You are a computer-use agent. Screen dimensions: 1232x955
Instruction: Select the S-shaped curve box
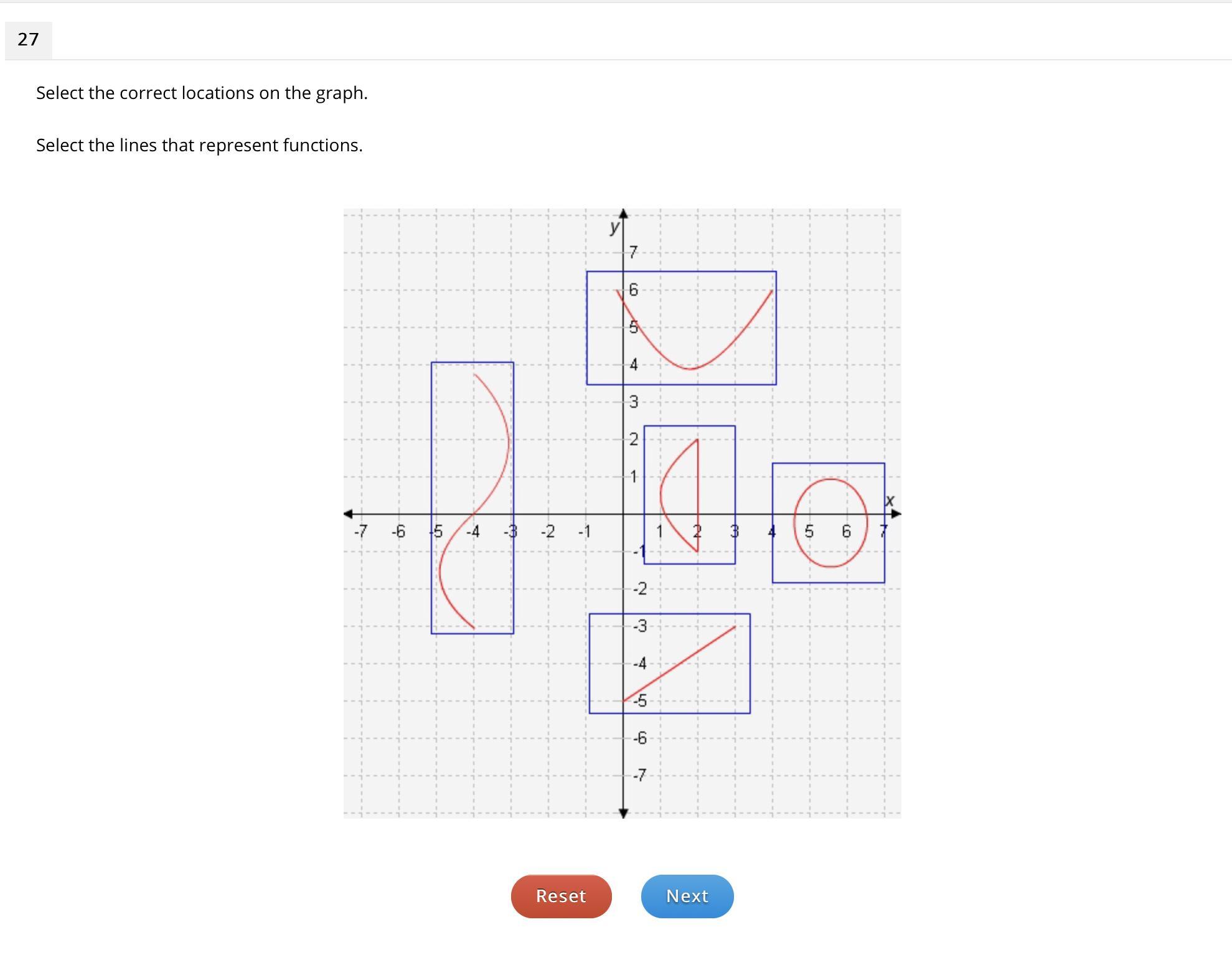point(472,498)
